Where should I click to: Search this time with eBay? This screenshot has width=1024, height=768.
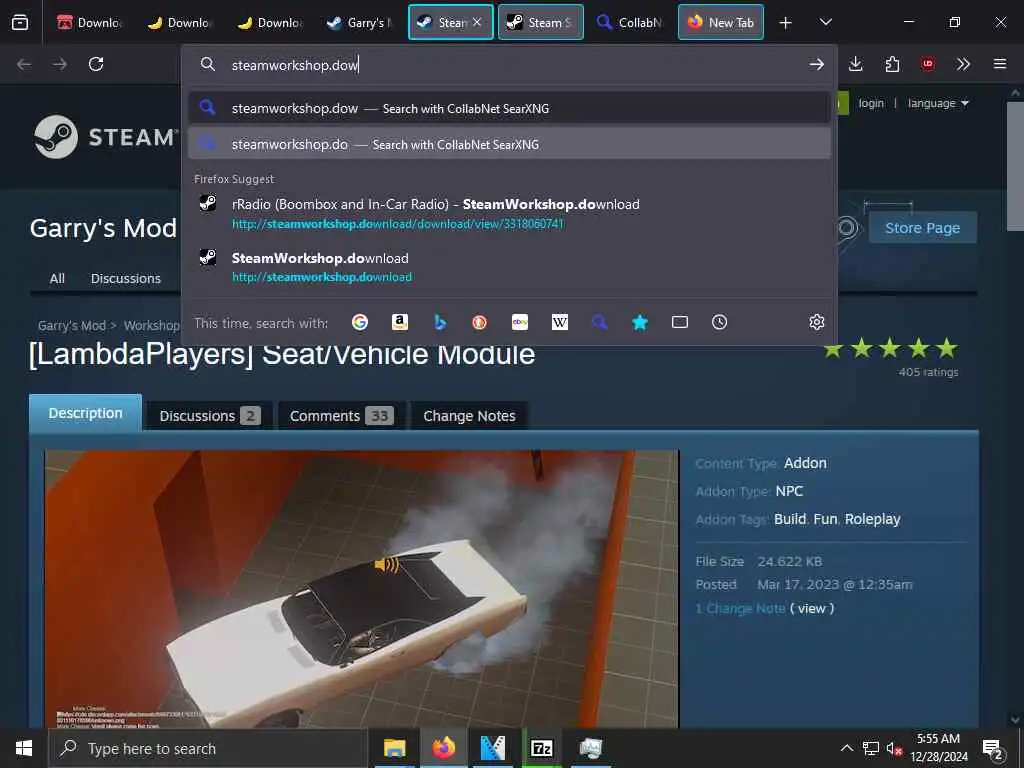coord(520,322)
